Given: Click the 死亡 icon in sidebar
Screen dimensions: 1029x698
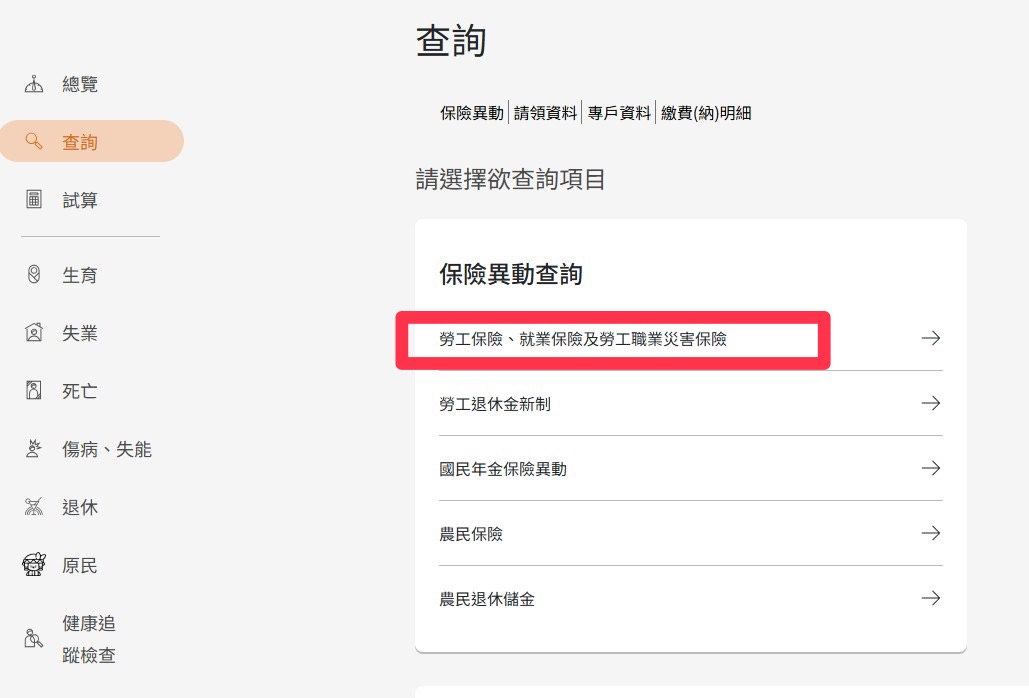Looking at the screenshot, I should (x=34, y=390).
